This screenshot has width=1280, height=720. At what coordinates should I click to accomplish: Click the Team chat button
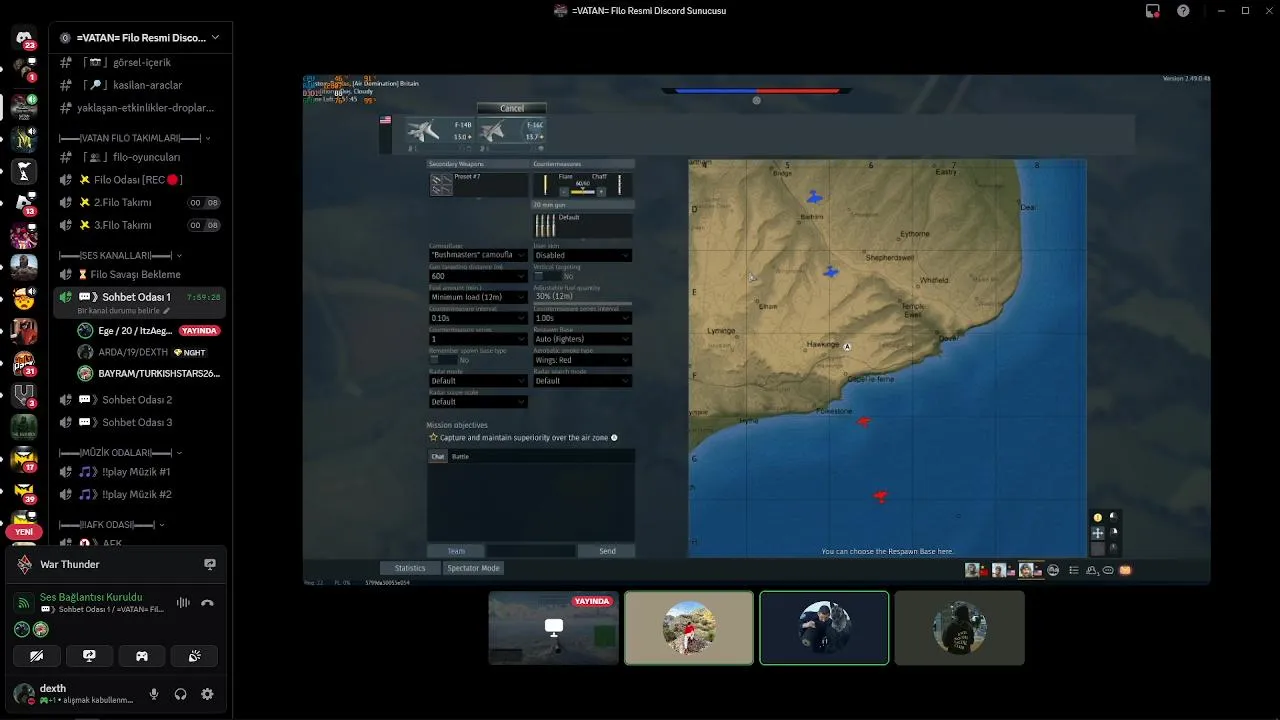[456, 551]
